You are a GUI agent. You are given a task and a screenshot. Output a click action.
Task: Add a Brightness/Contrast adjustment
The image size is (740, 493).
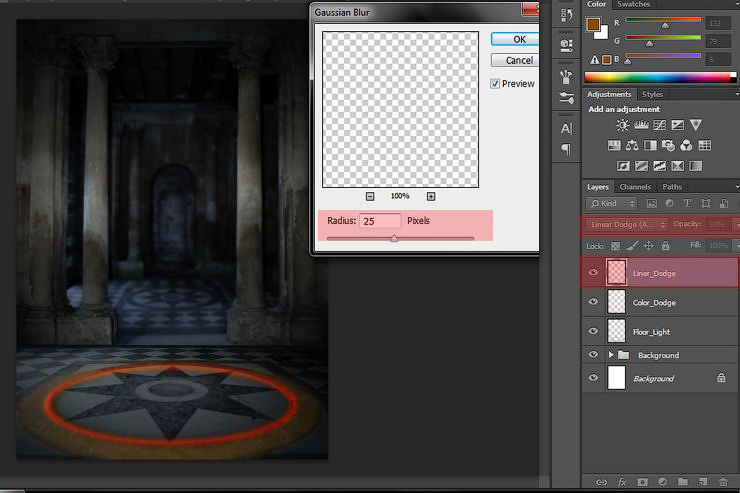tap(623, 125)
